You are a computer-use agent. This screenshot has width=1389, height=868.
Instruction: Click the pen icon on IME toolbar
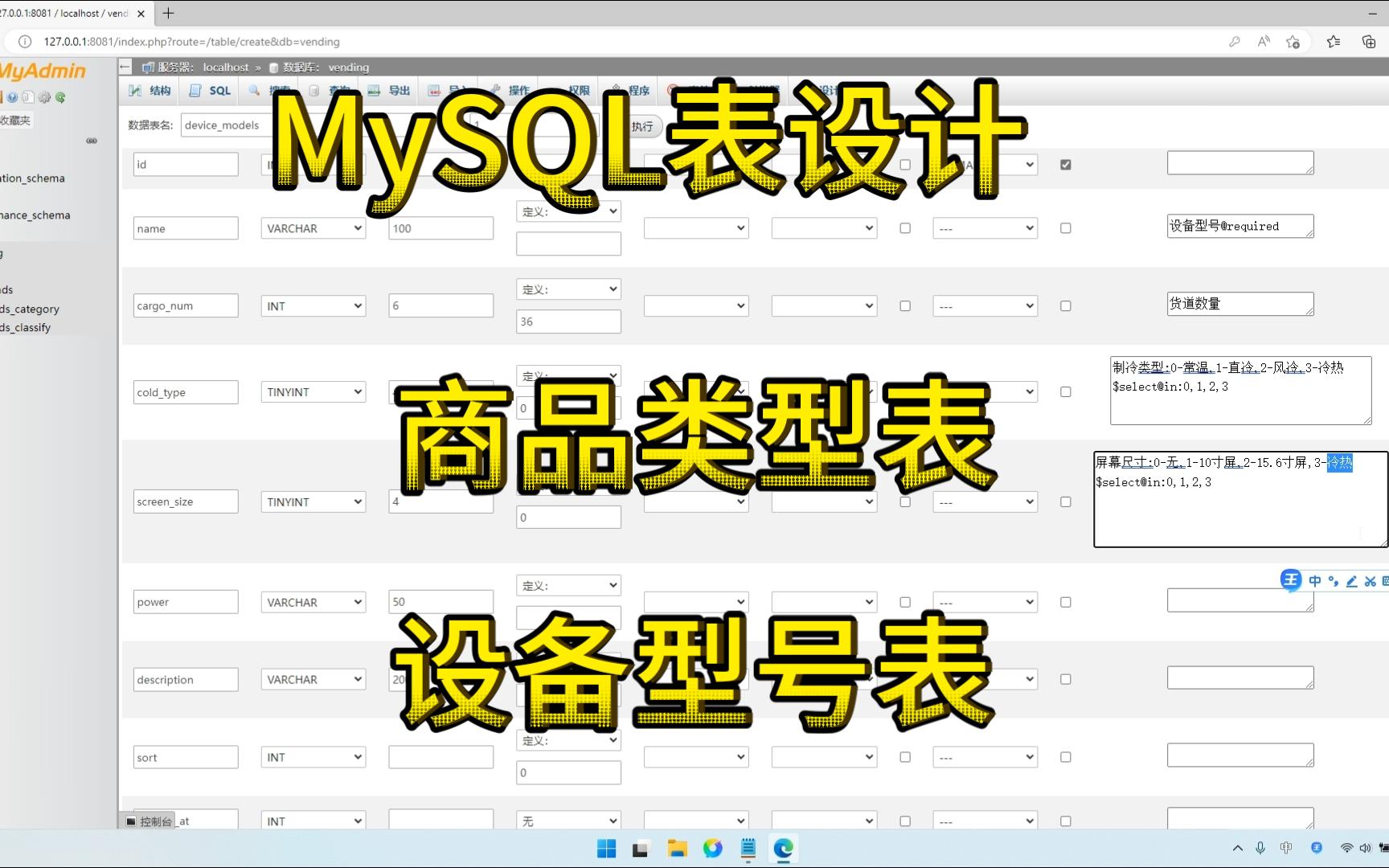pyautogui.click(x=1351, y=581)
